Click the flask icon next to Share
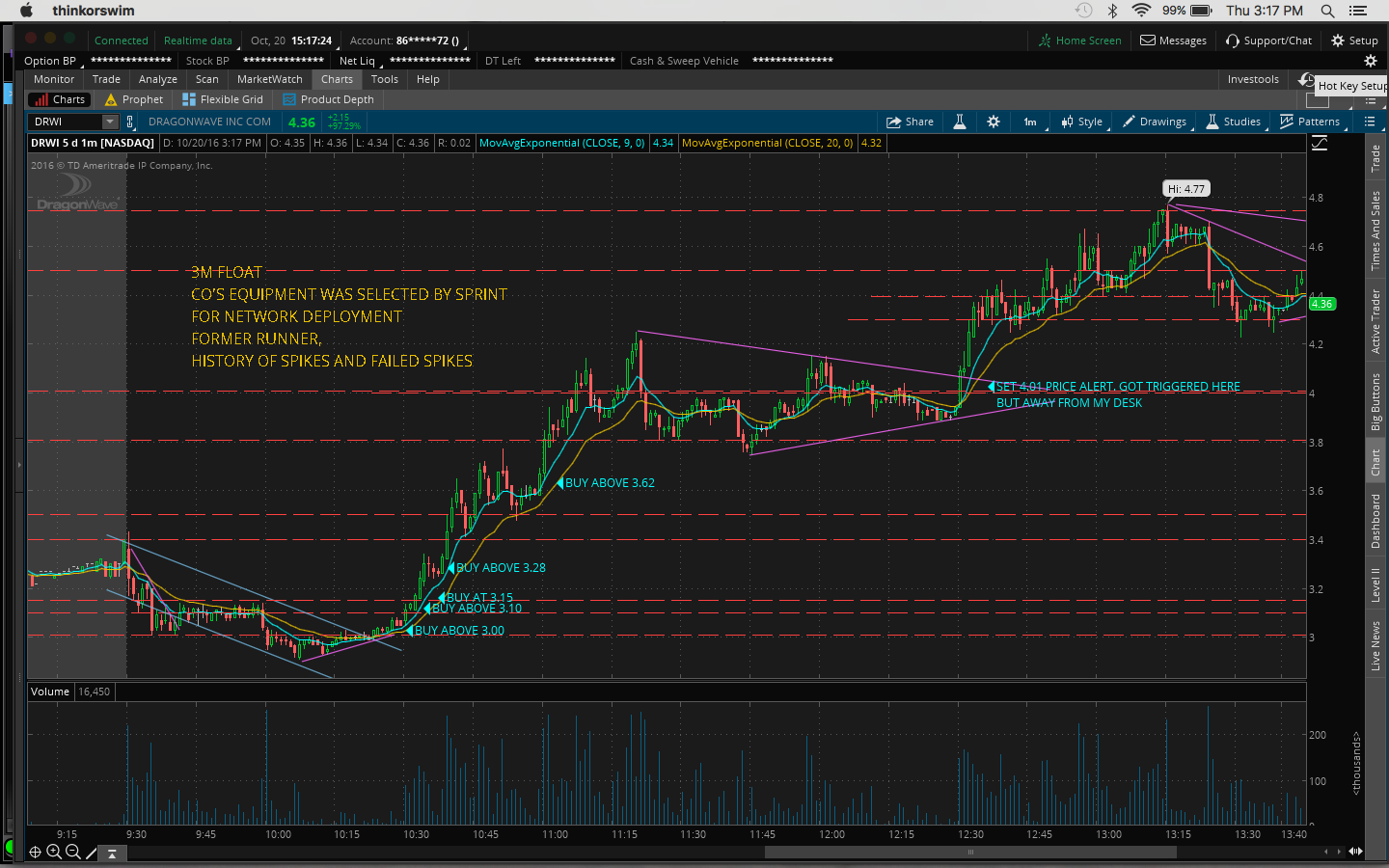 coord(960,122)
